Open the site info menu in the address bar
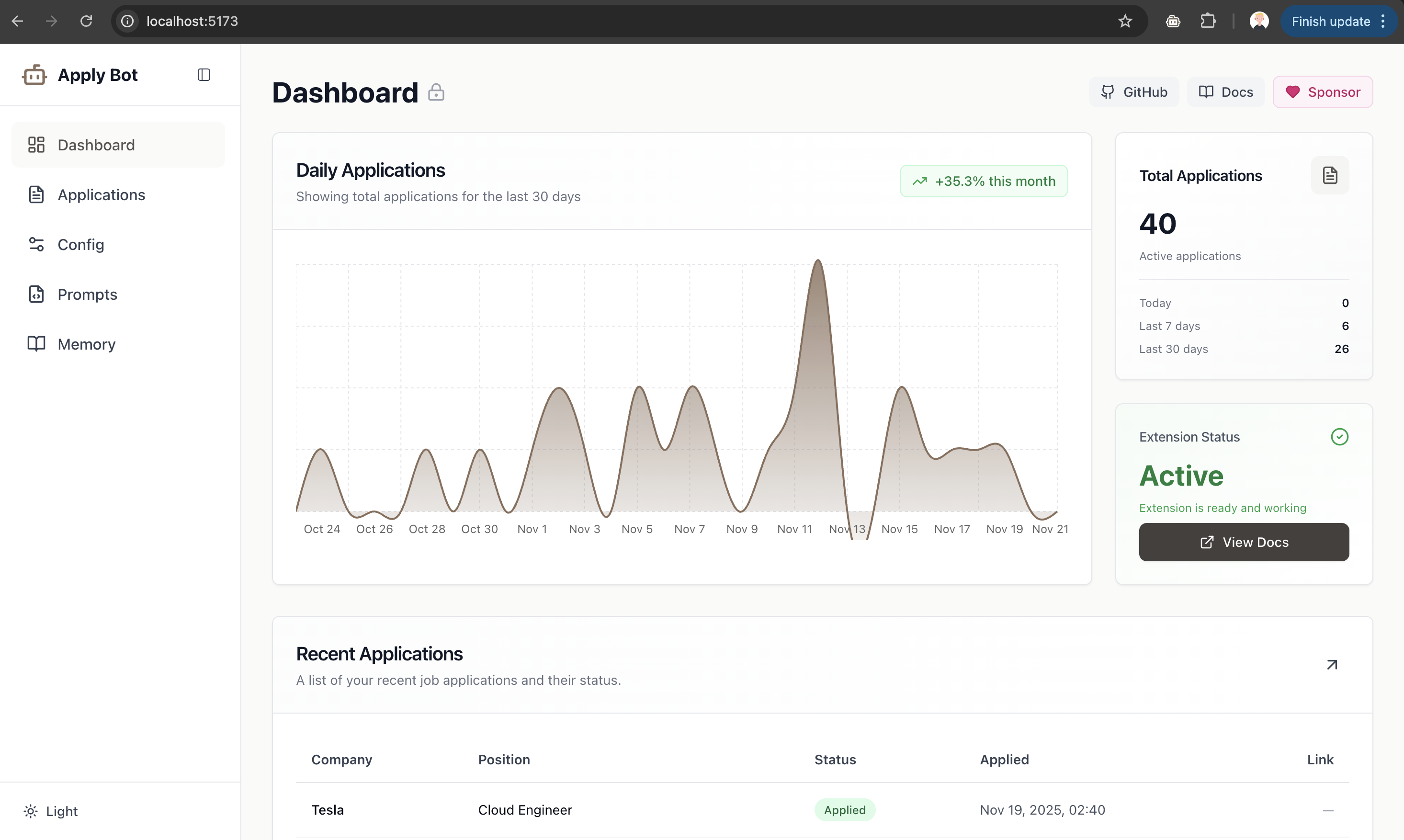The image size is (1404, 840). click(x=127, y=21)
